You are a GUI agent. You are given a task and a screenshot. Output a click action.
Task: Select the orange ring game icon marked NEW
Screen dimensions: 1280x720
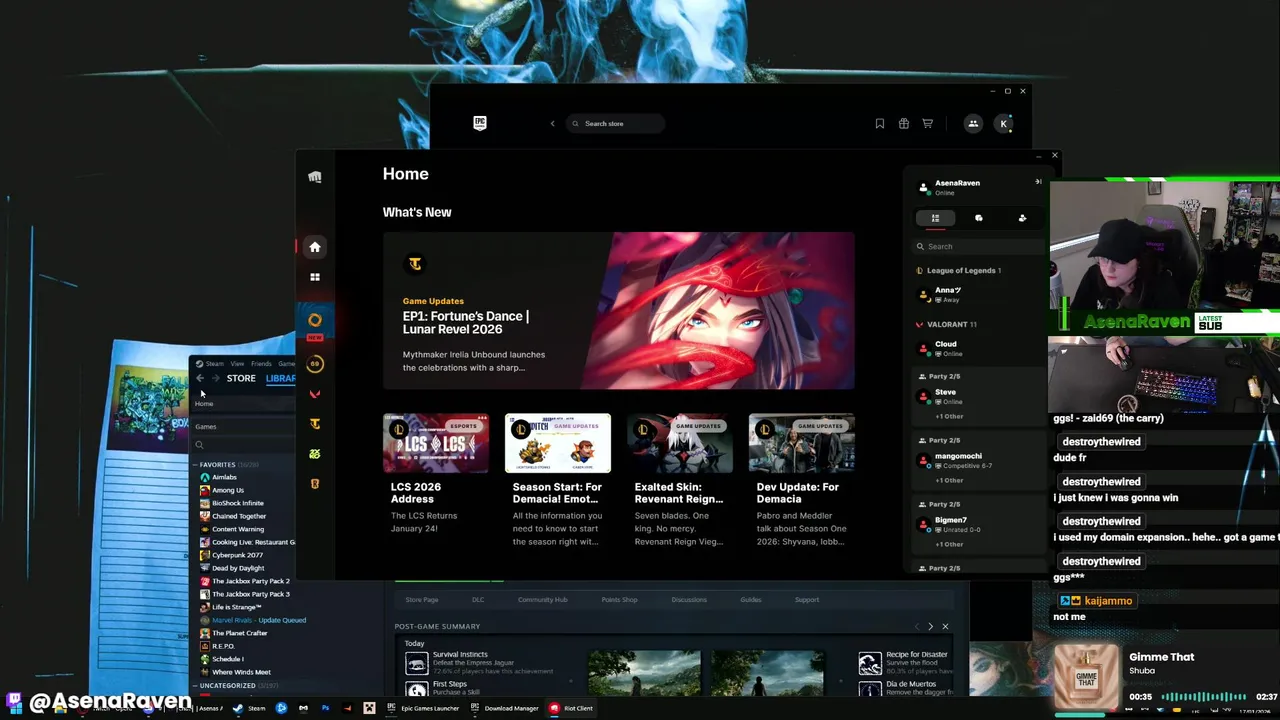315,320
